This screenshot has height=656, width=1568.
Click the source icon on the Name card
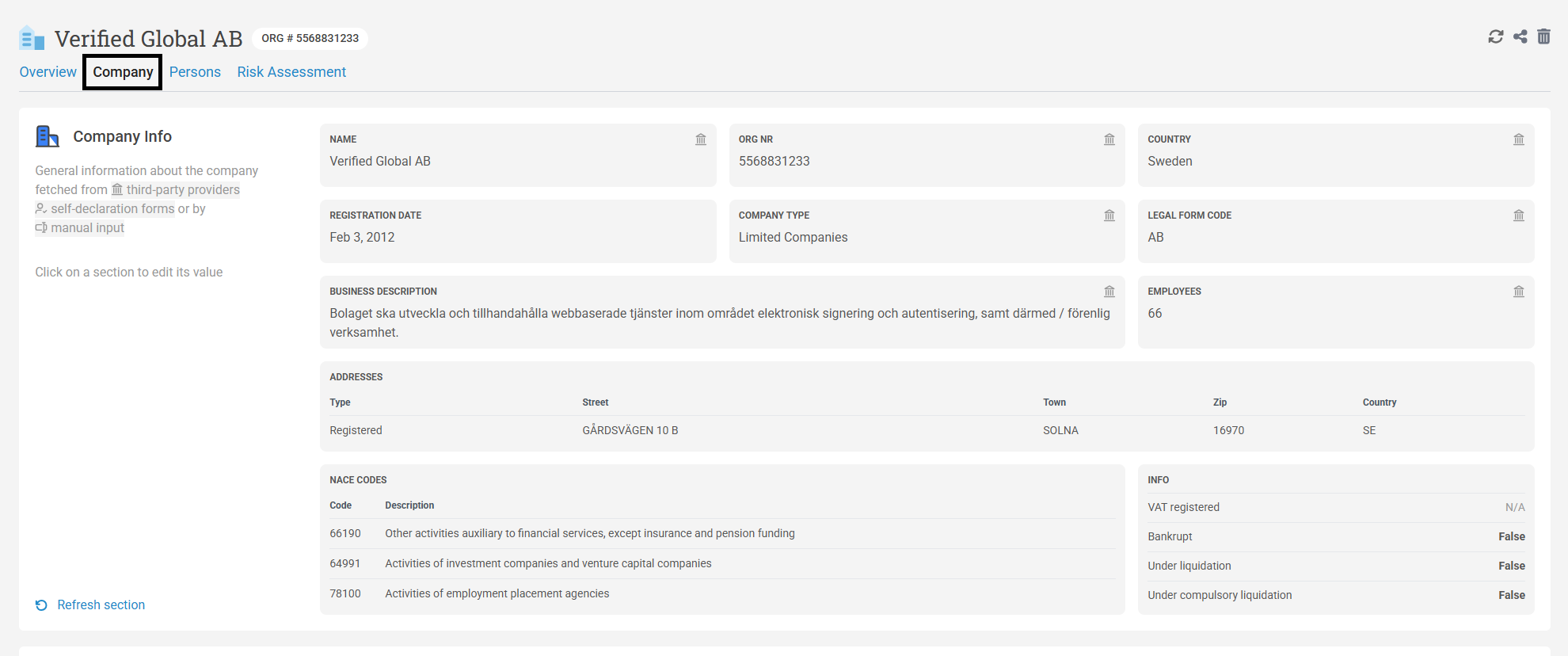[x=701, y=139]
